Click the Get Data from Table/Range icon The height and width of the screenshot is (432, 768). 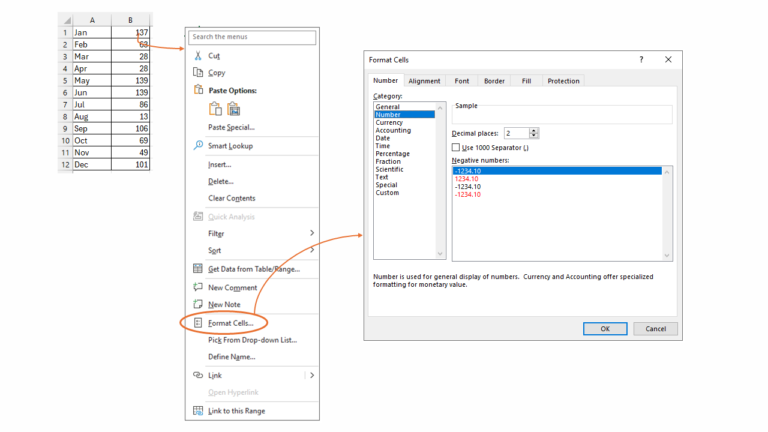(198, 269)
